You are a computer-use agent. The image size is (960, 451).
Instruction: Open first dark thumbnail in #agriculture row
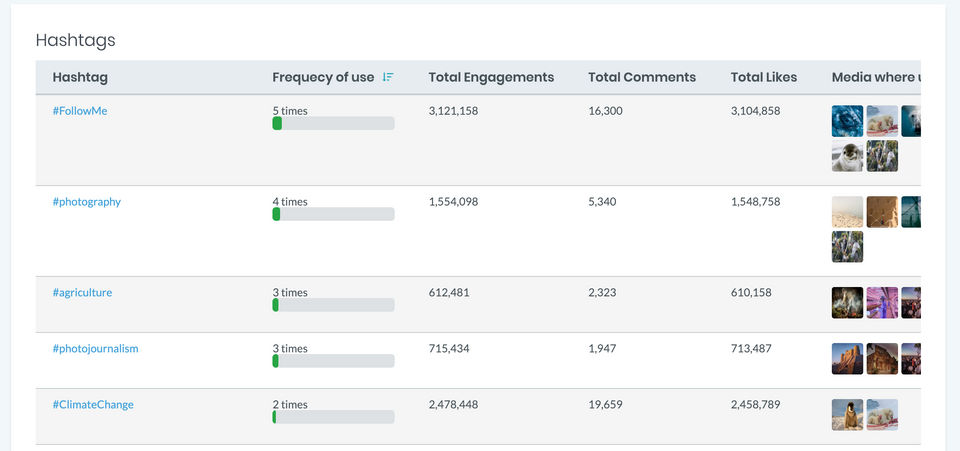pos(847,303)
